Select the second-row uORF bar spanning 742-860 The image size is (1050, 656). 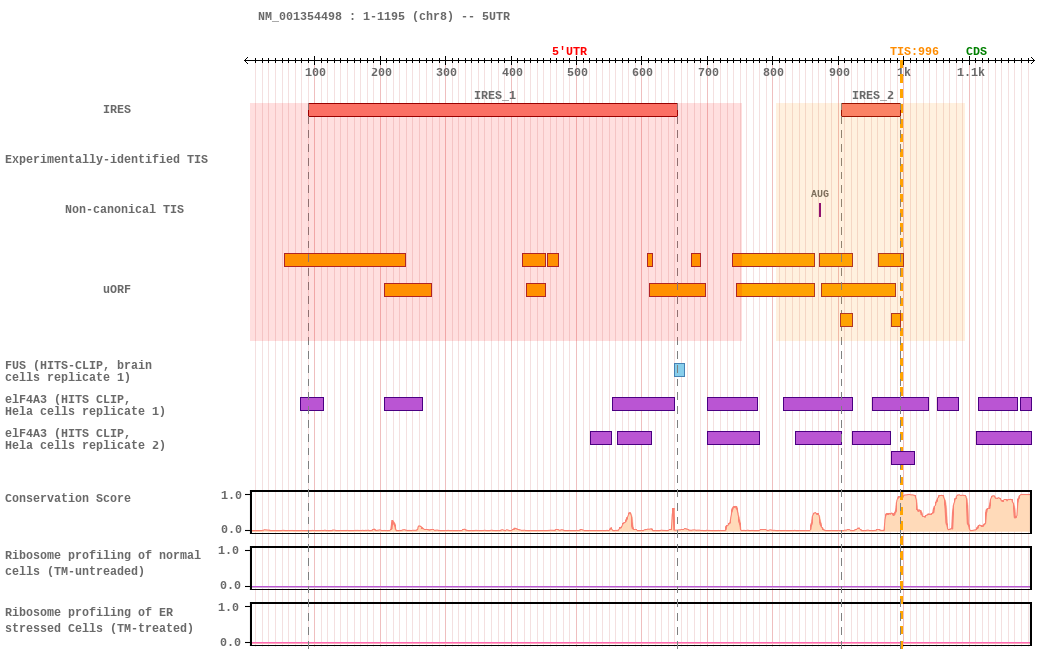(775, 290)
